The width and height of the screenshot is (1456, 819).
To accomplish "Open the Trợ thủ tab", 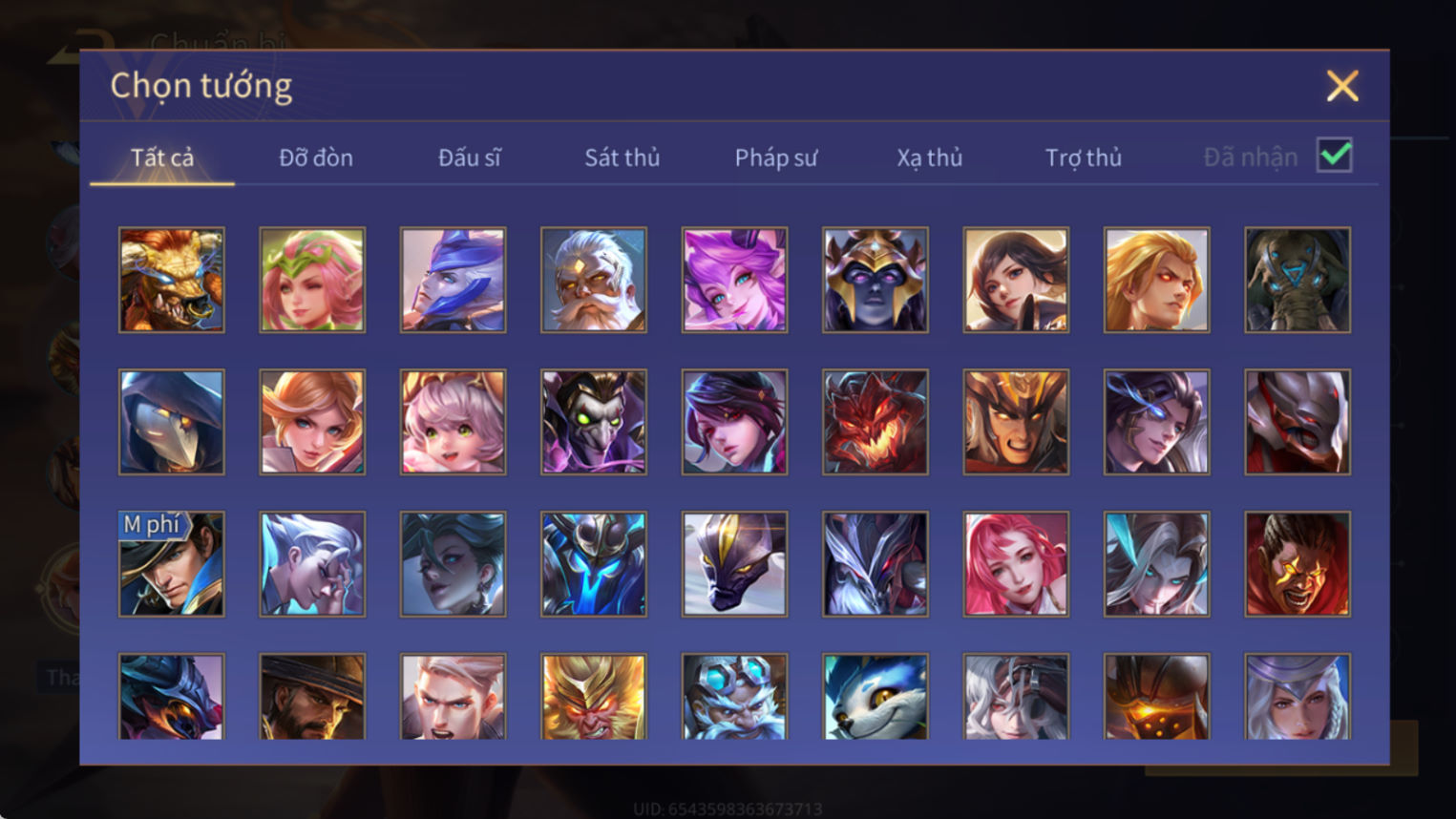I will pos(1083,157).
